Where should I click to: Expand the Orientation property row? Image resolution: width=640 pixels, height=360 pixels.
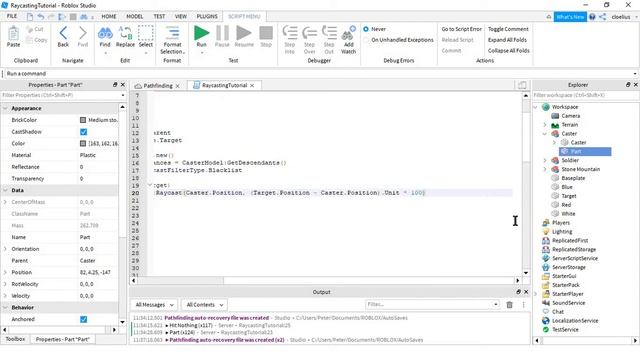pos(5,249)
